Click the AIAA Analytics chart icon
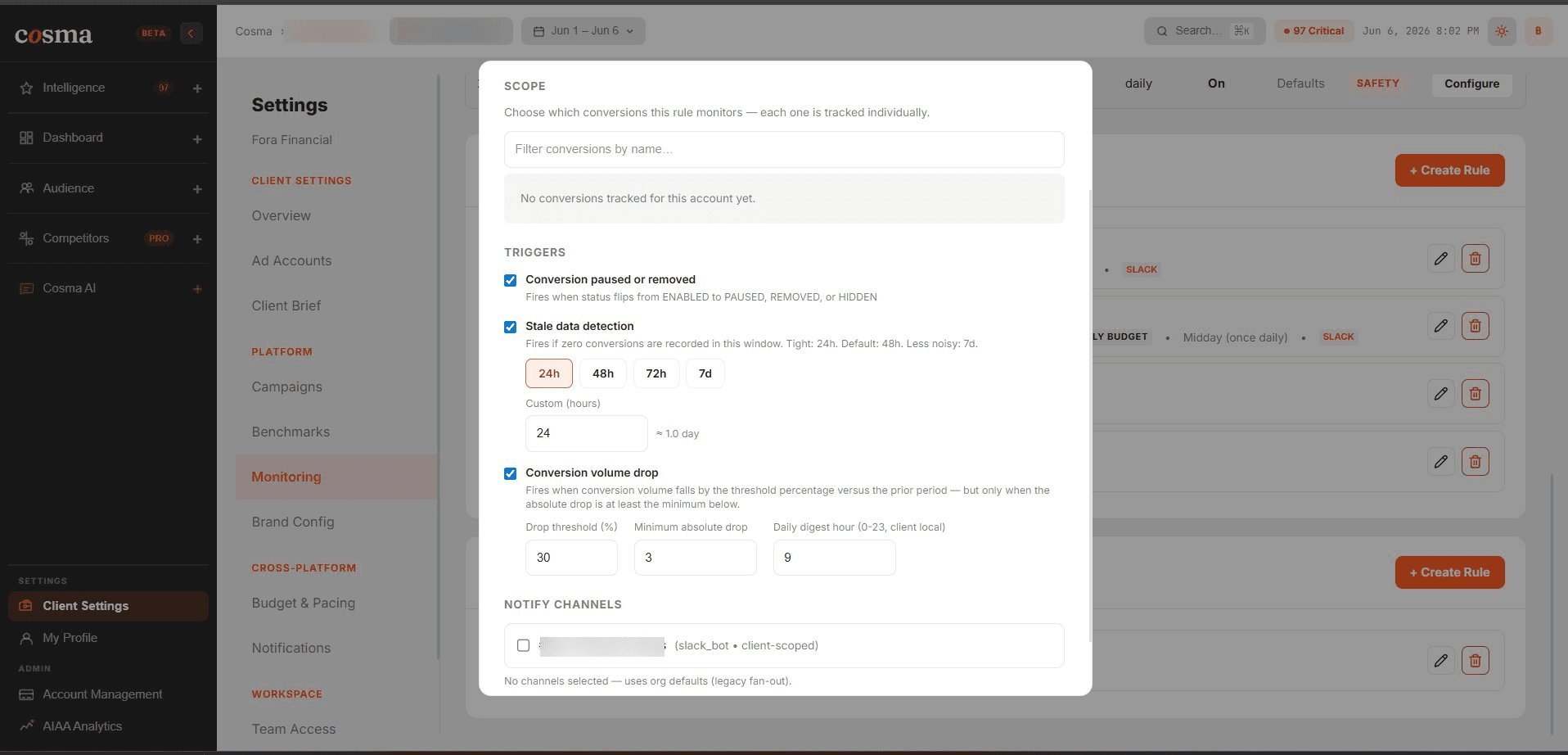1568x755 pixels. (x=26, y=726)
